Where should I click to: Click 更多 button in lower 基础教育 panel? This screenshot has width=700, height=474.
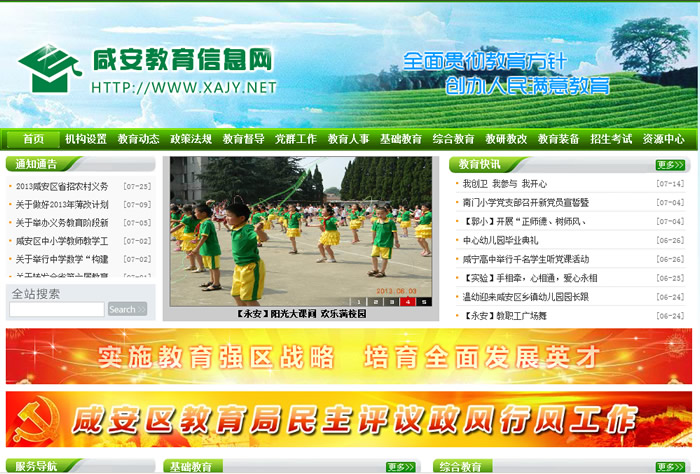point(400,467)
